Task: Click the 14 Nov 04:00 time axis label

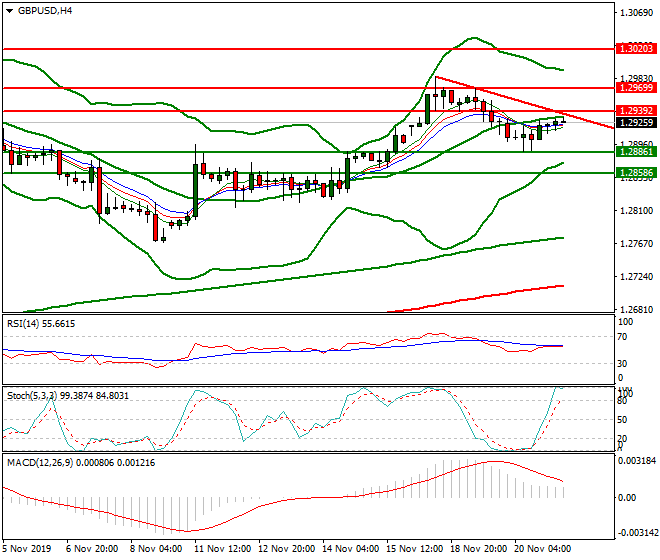Action: (x=351, y=549)
